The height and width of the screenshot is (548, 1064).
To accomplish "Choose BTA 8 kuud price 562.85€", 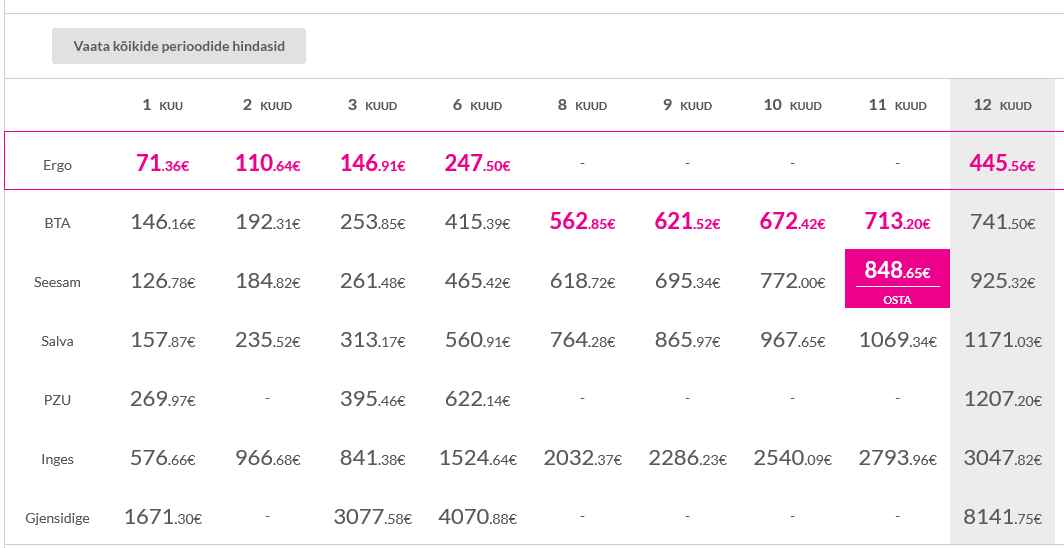I will pos(582,222).
